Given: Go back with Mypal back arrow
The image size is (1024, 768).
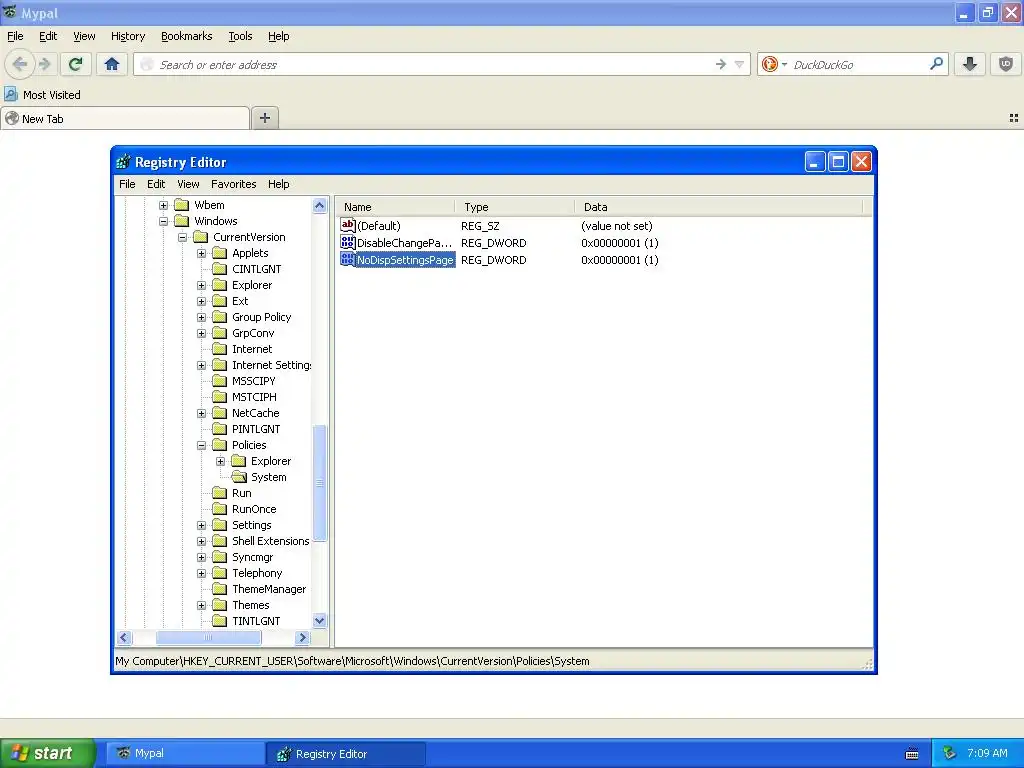Looking at the screenshot, I should pos(20,64).
